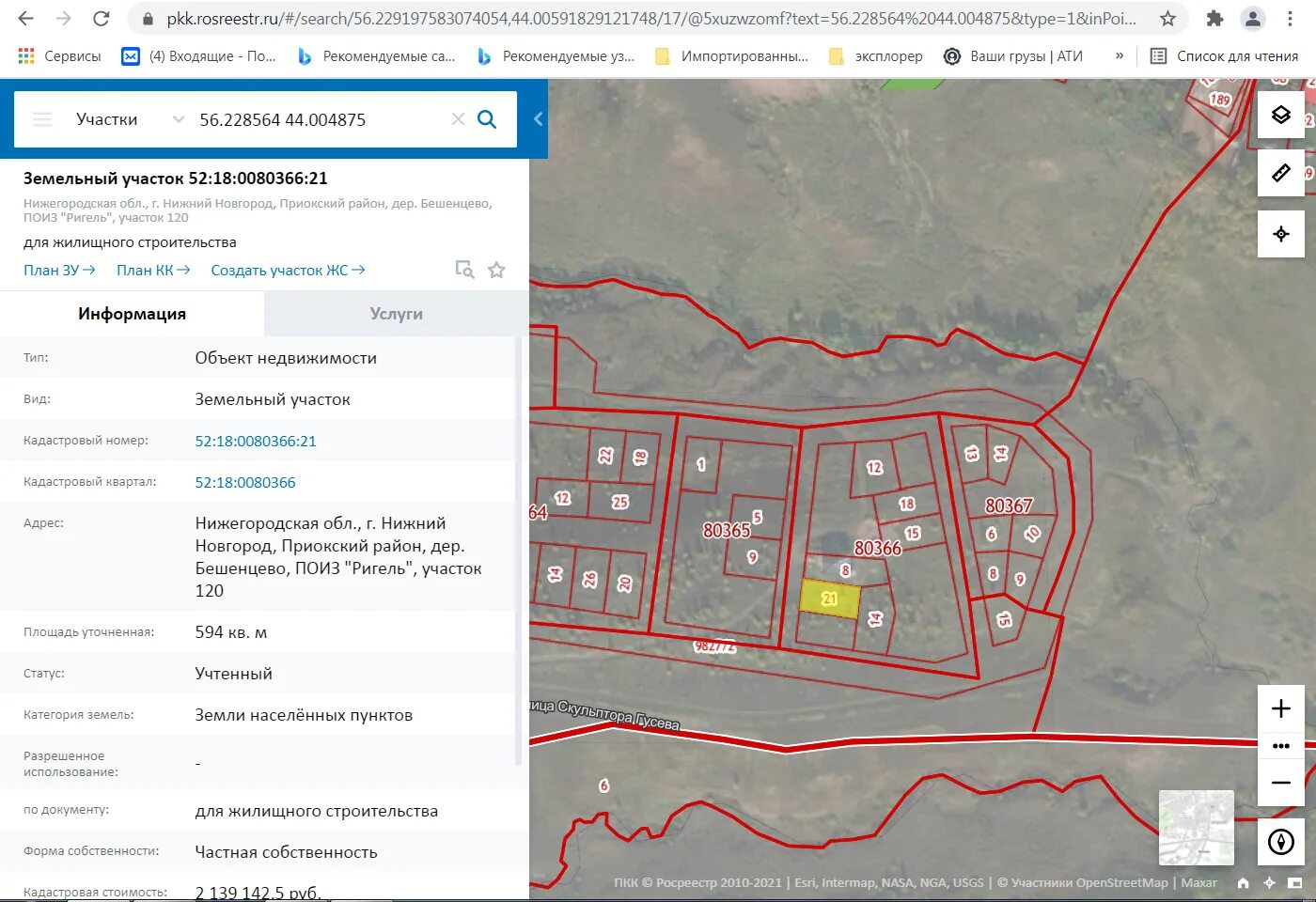Click the 80367 quarter label on map
The width and height of the screenshot is (1316, 902).
click(x=1009, y=505)
